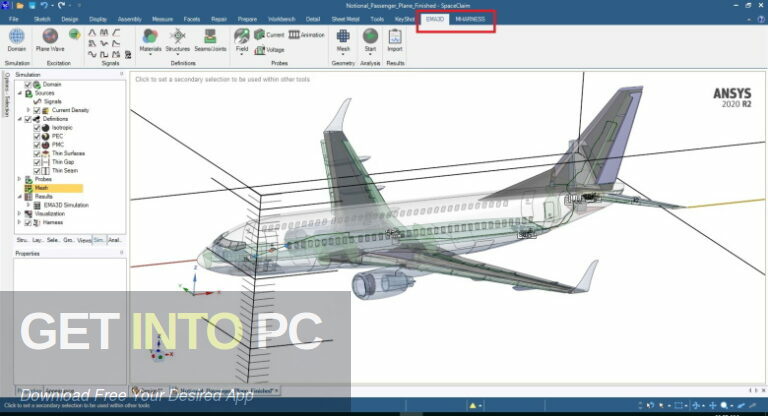
Task: Expand the EMA3D Simulation node
Action: (x=28, y=205)
